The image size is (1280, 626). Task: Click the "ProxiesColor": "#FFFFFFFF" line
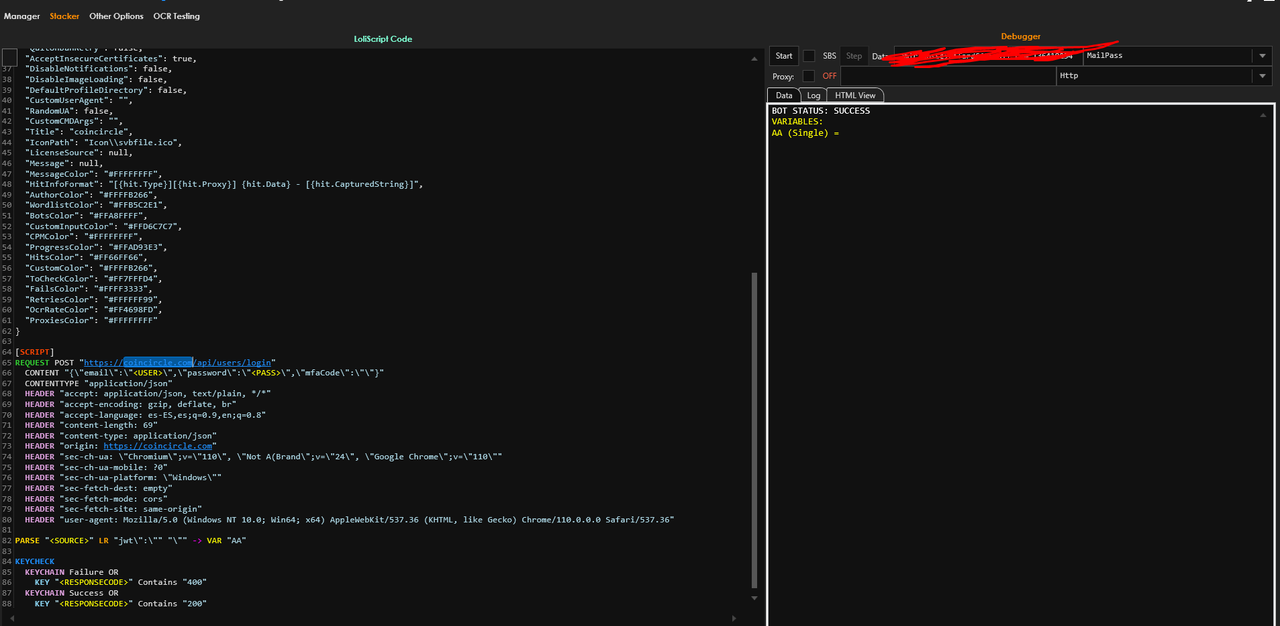coord(91,320)
